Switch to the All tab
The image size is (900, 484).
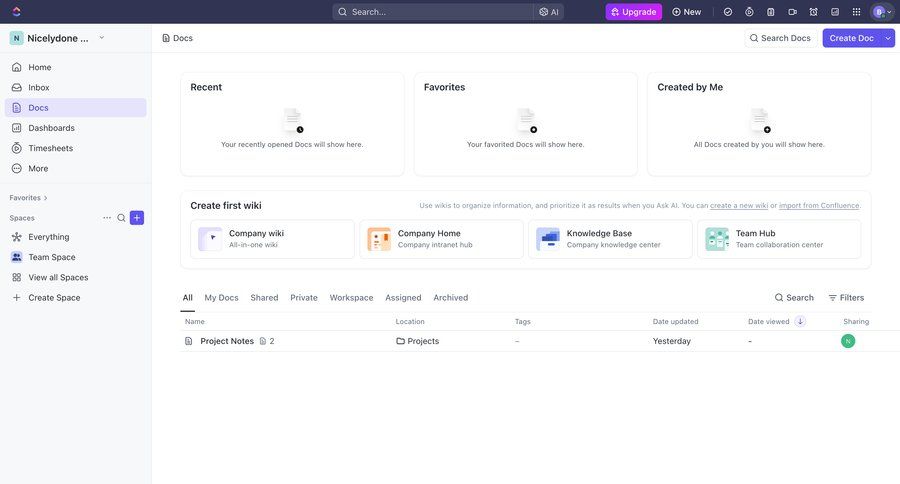click(188, 297)
